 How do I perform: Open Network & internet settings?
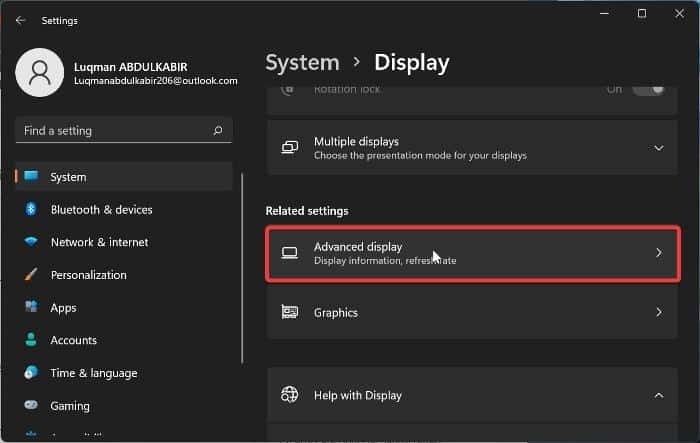point(100,242)
